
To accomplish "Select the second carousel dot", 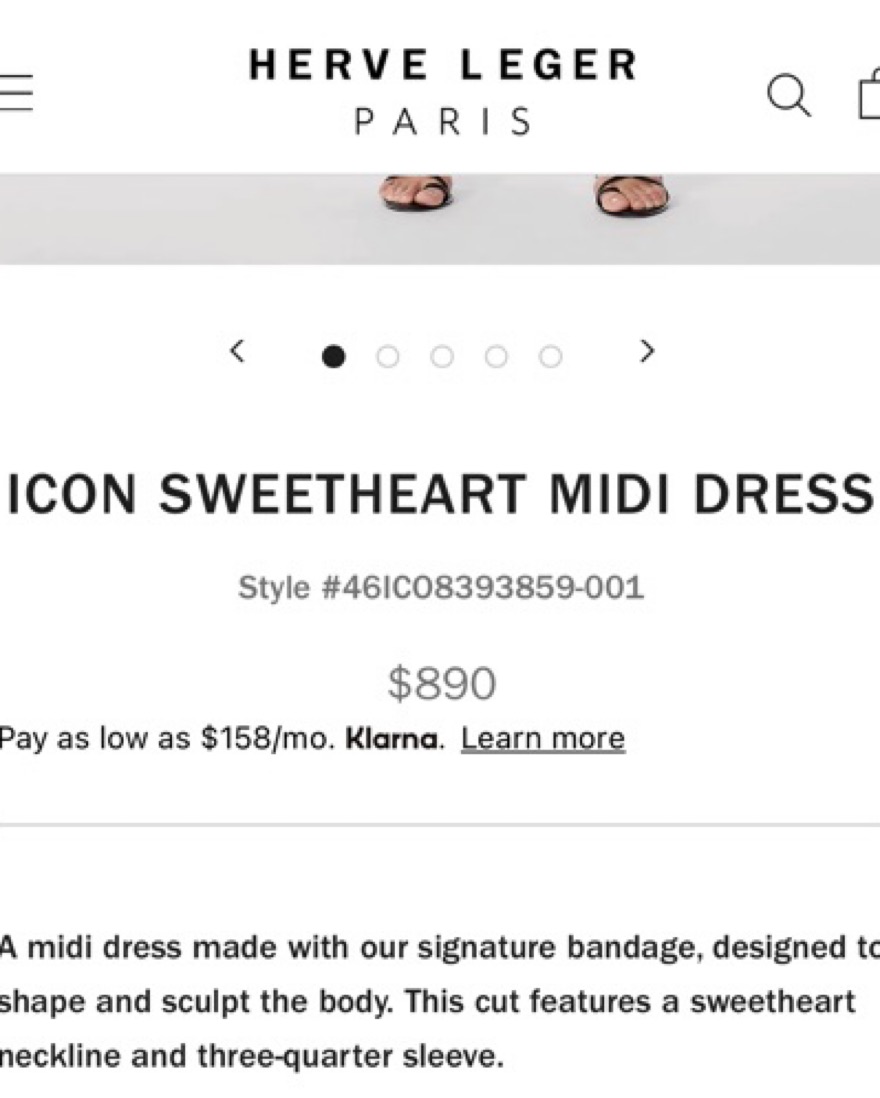I will click(x=388, y=356).
